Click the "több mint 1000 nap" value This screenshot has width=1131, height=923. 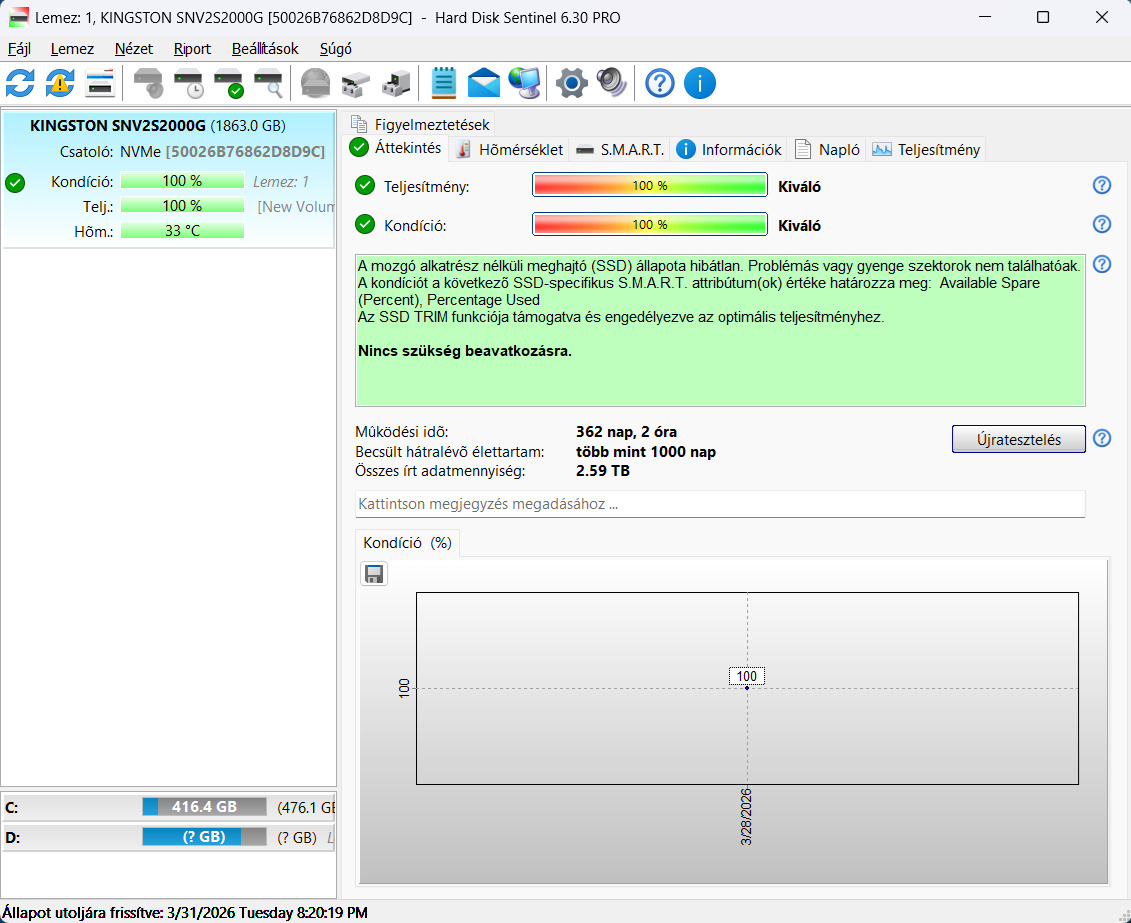pyautogui.click(x=646, y=452)
